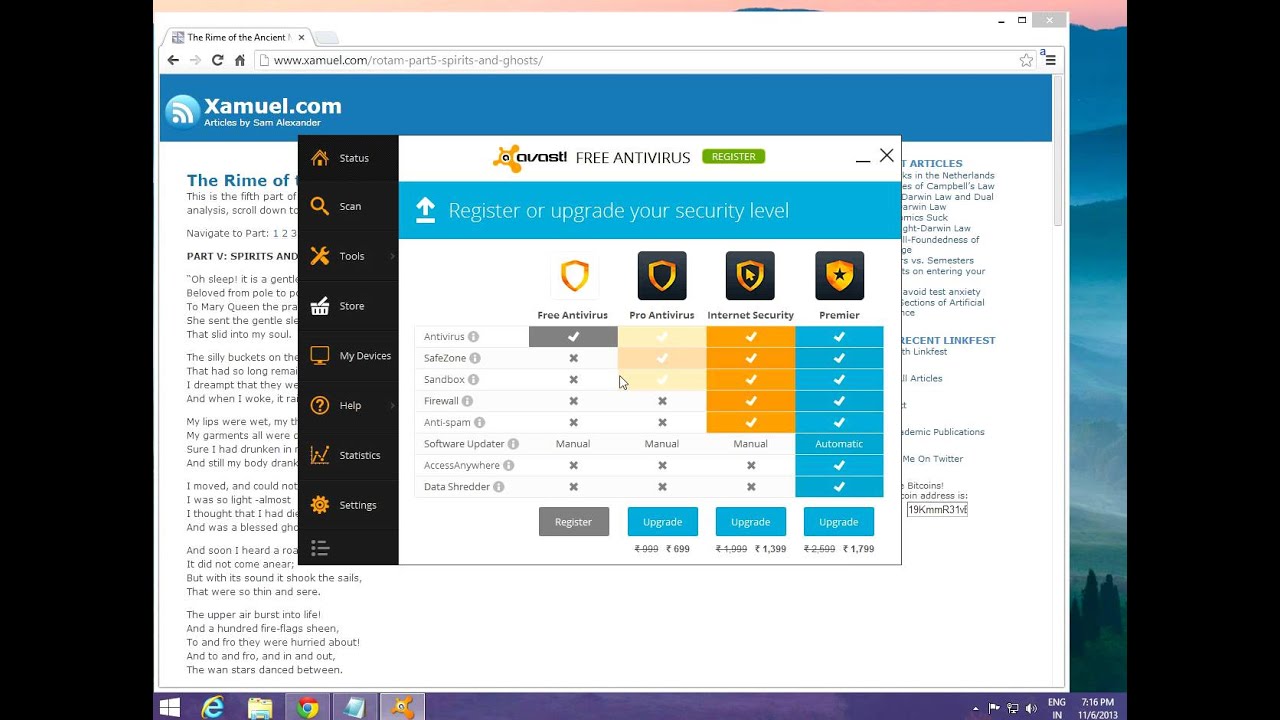Click Upgrade under Internet Security

(x=750, y=522)
